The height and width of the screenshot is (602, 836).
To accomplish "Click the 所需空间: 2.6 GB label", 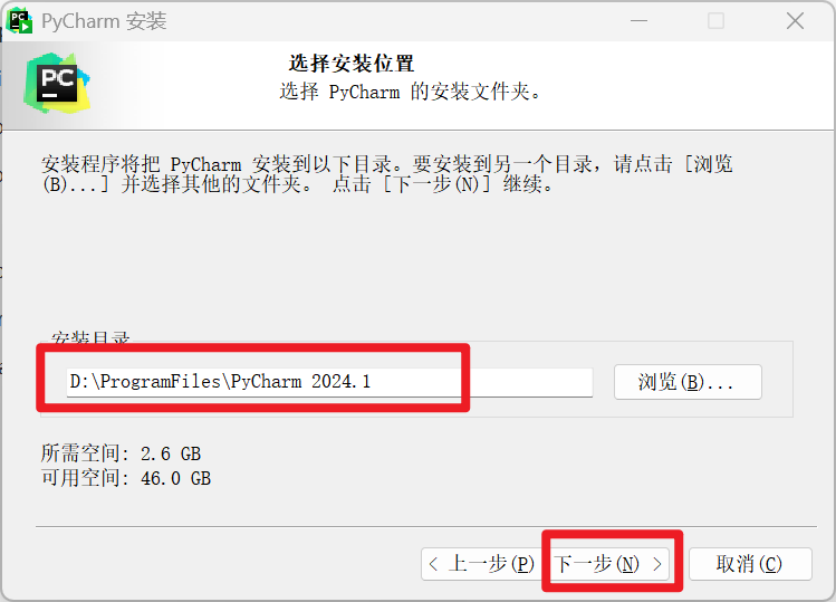I will tap(121, 454).
